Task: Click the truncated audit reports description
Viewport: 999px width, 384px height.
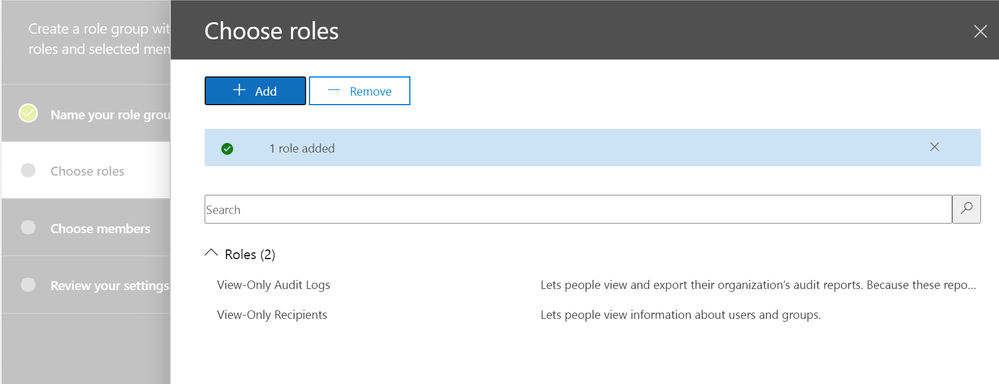Action: coord(758,285)
